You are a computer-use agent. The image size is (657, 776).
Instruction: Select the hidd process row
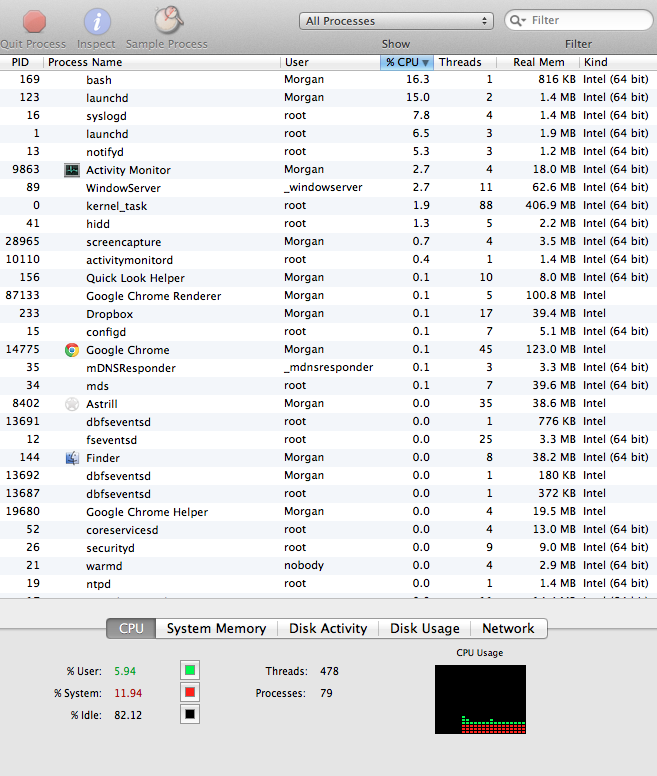click(328, 224)
